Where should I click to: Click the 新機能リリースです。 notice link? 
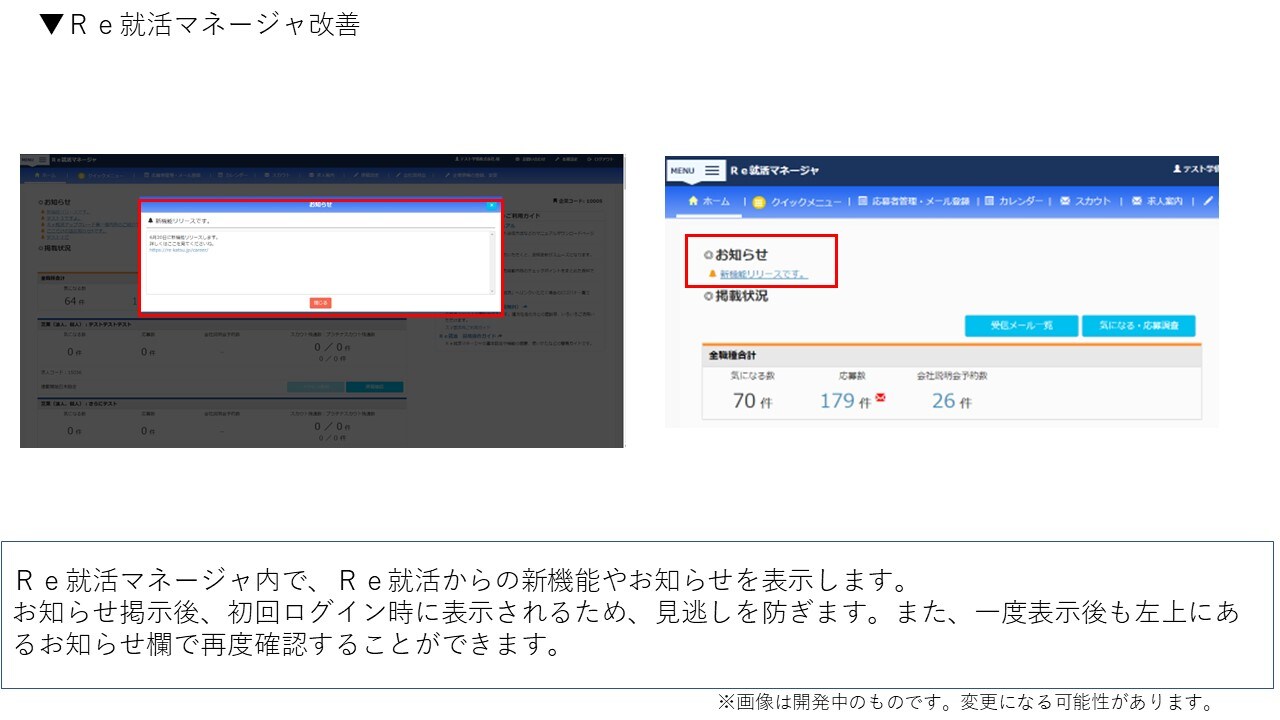763,274
